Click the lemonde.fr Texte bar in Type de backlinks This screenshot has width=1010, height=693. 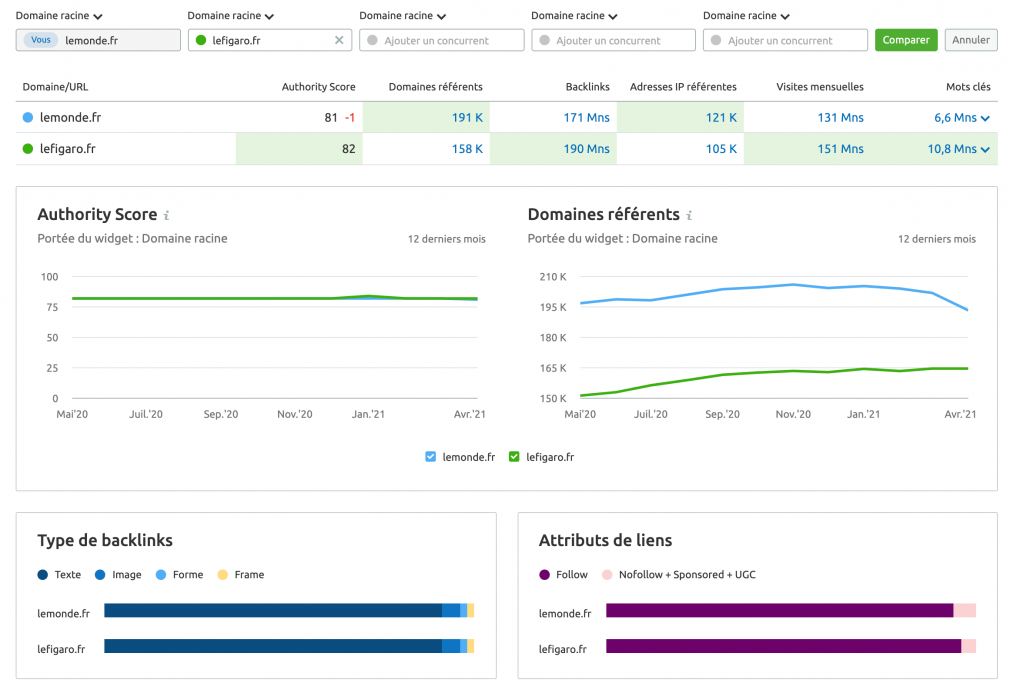tap(273, 611)
